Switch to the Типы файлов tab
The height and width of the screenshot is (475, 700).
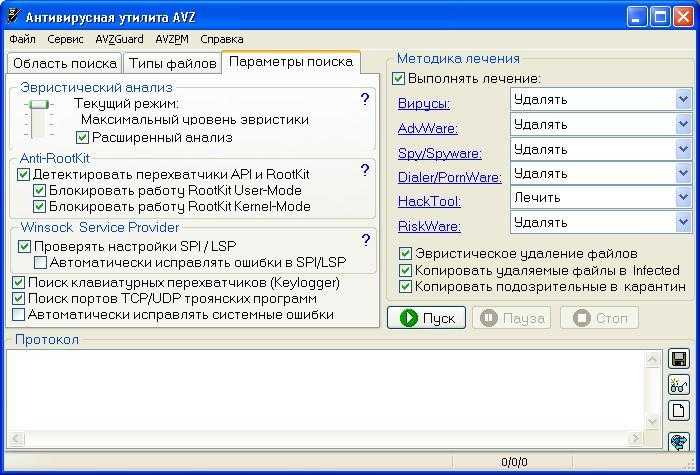(172, 63)
